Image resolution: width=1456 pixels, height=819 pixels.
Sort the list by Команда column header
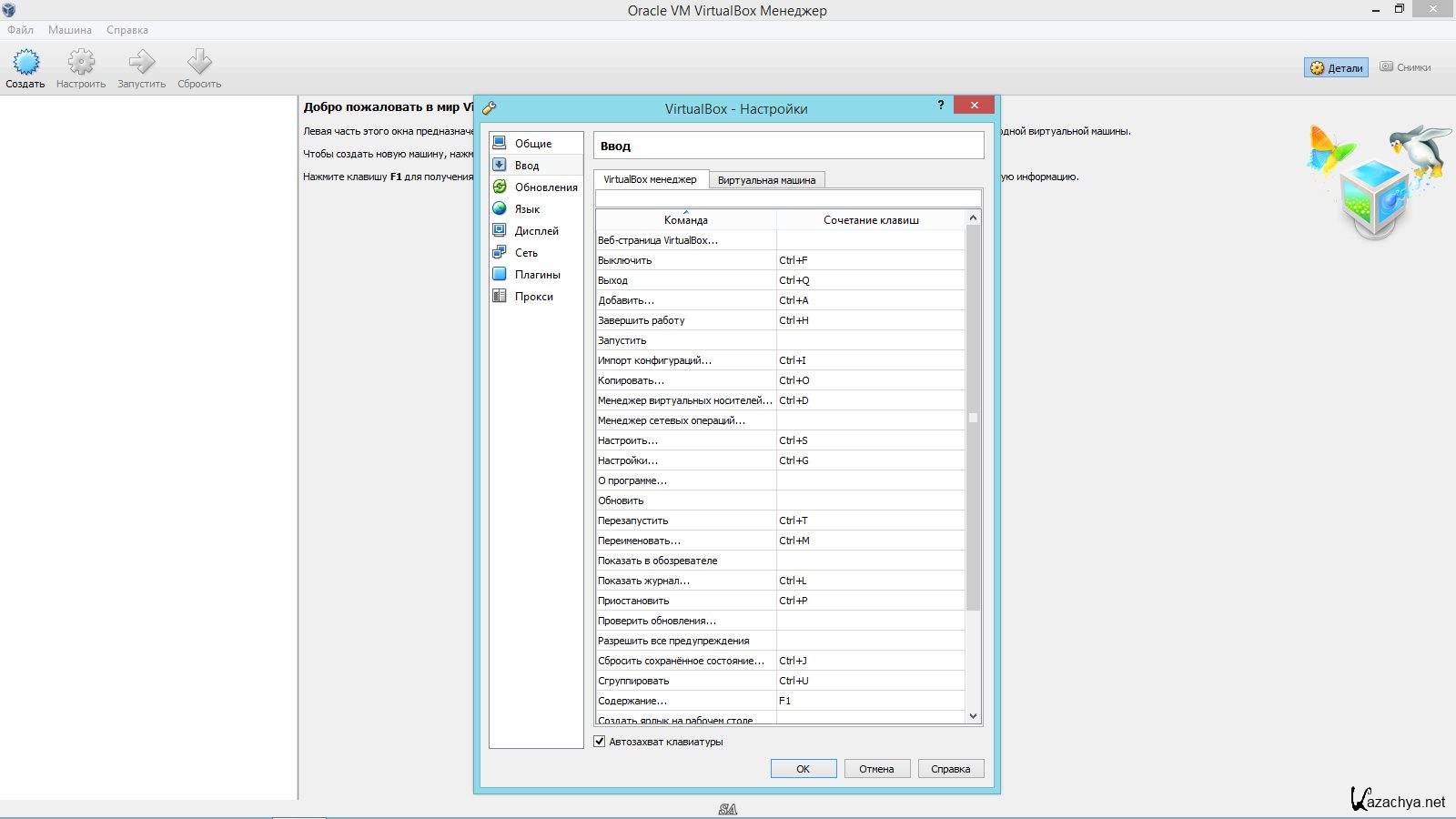[x=685, y=220]
